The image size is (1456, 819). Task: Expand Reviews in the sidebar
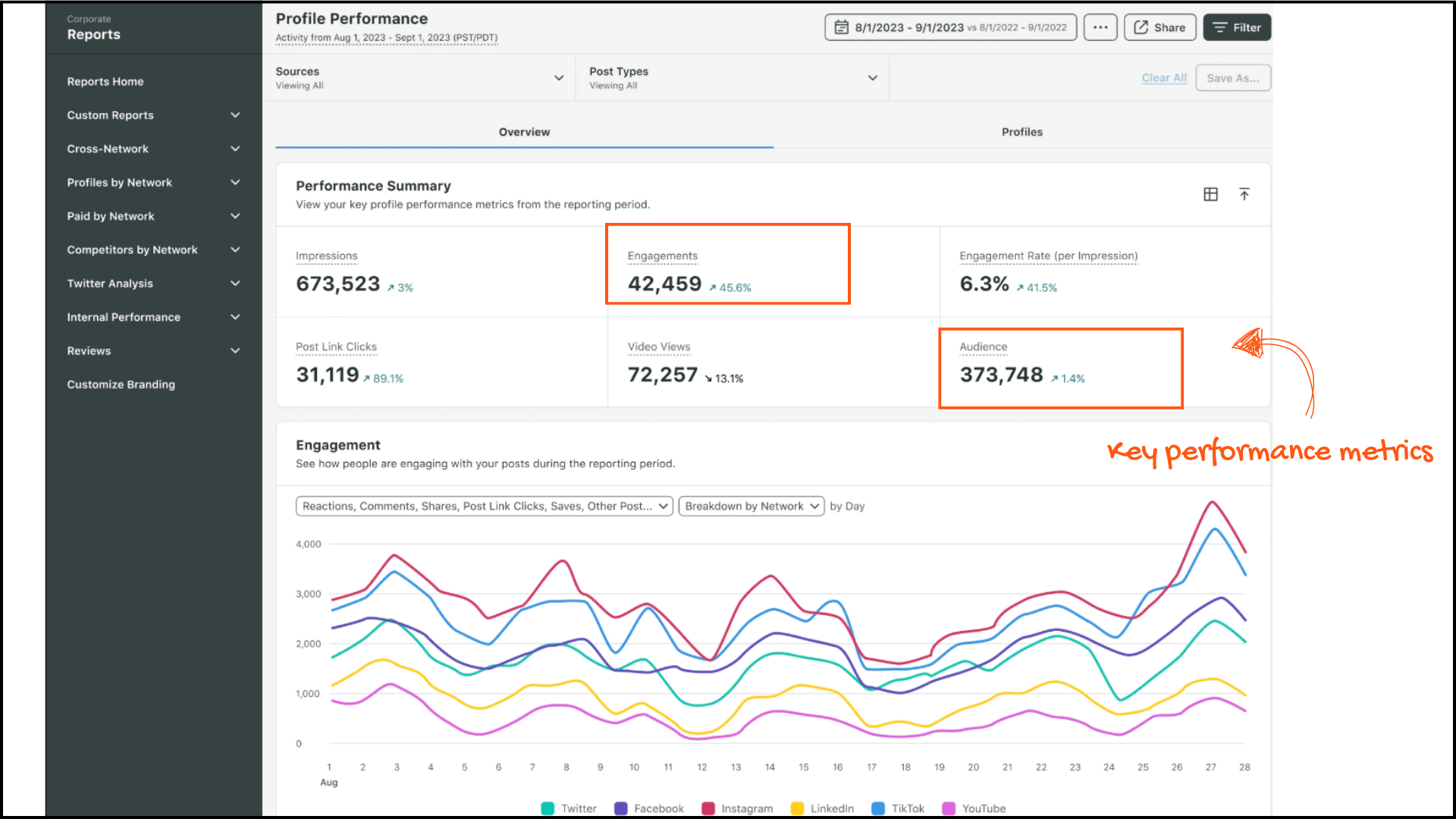[x=152, y=350]
